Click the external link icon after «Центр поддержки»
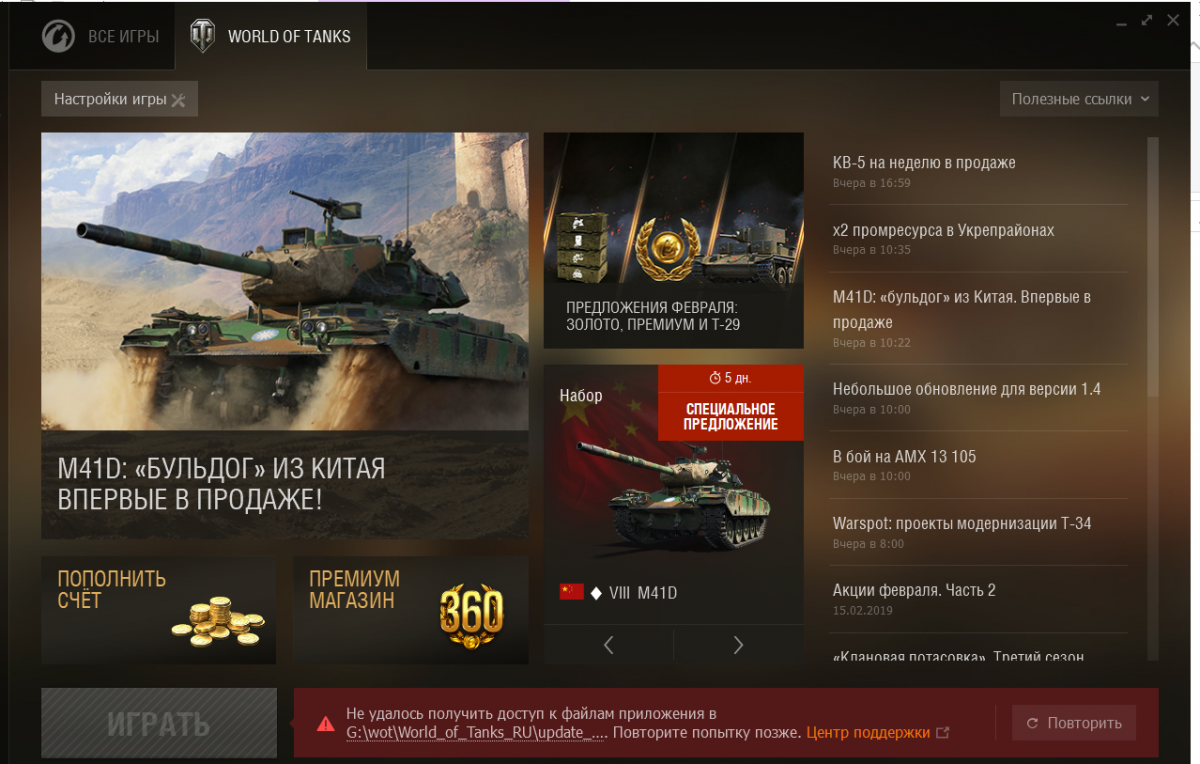The height and width of the screenshot is (764, 1200). click(942, 733)
